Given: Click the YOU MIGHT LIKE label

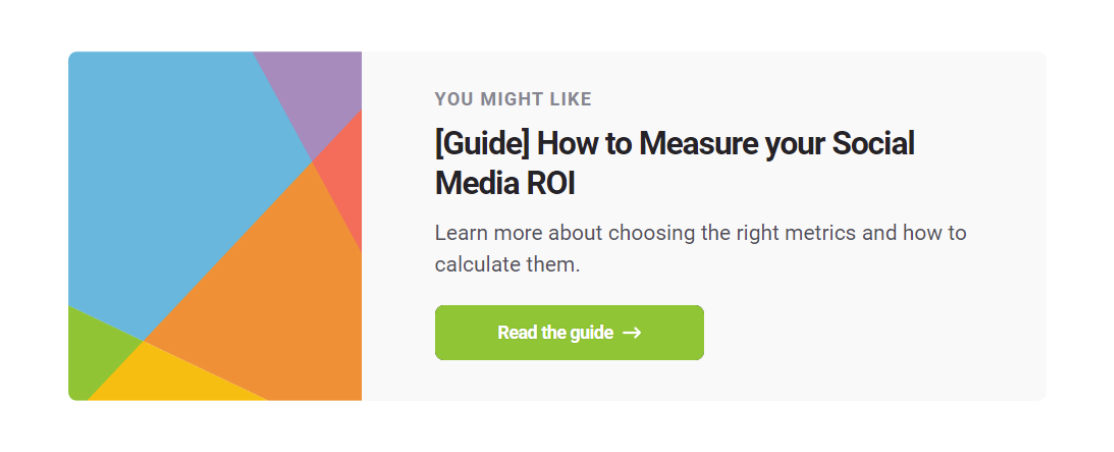Looking at the screenshot, I should tap(513, 99).
